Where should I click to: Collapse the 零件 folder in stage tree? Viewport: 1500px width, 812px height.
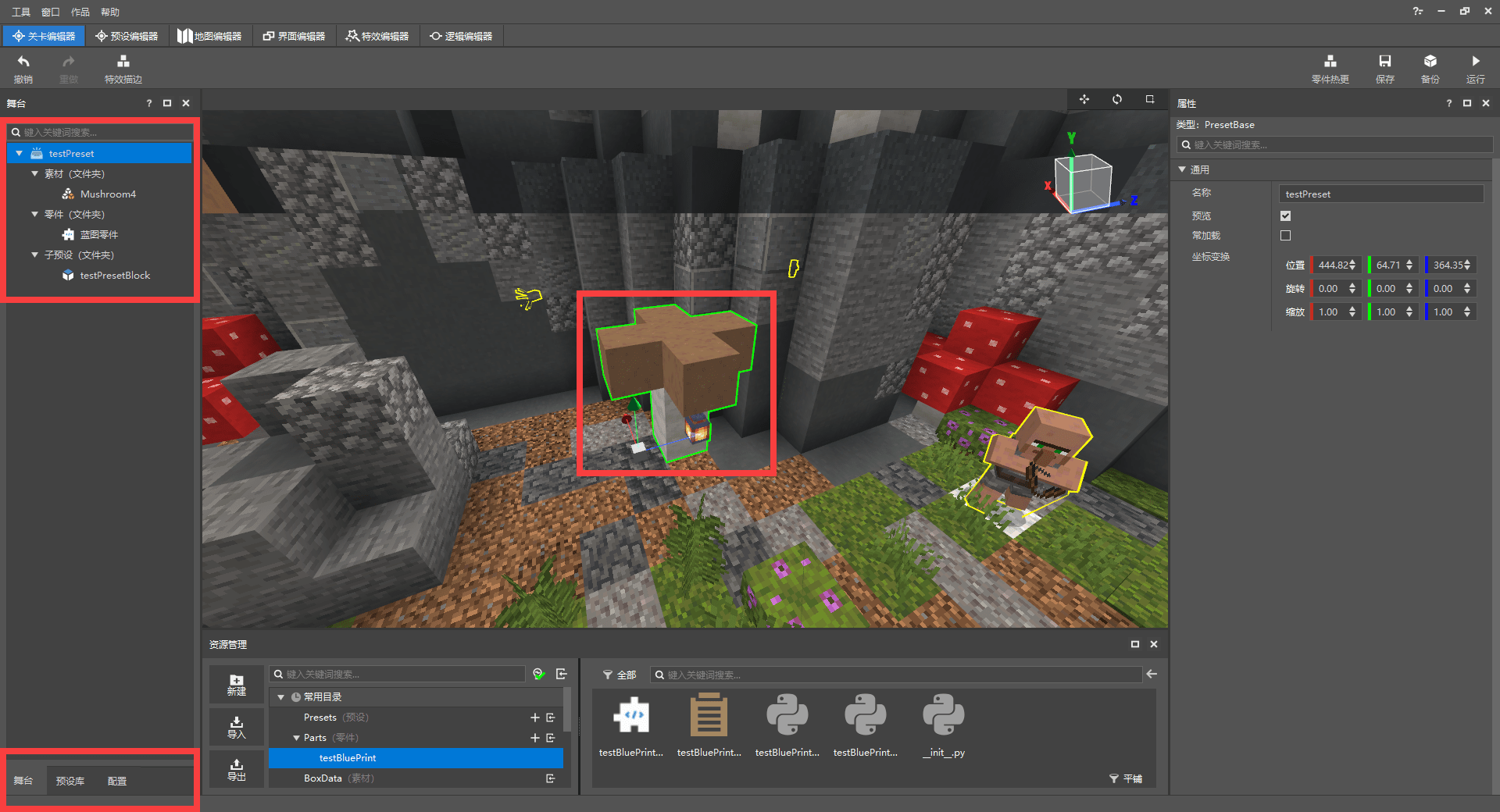(34, 214)
